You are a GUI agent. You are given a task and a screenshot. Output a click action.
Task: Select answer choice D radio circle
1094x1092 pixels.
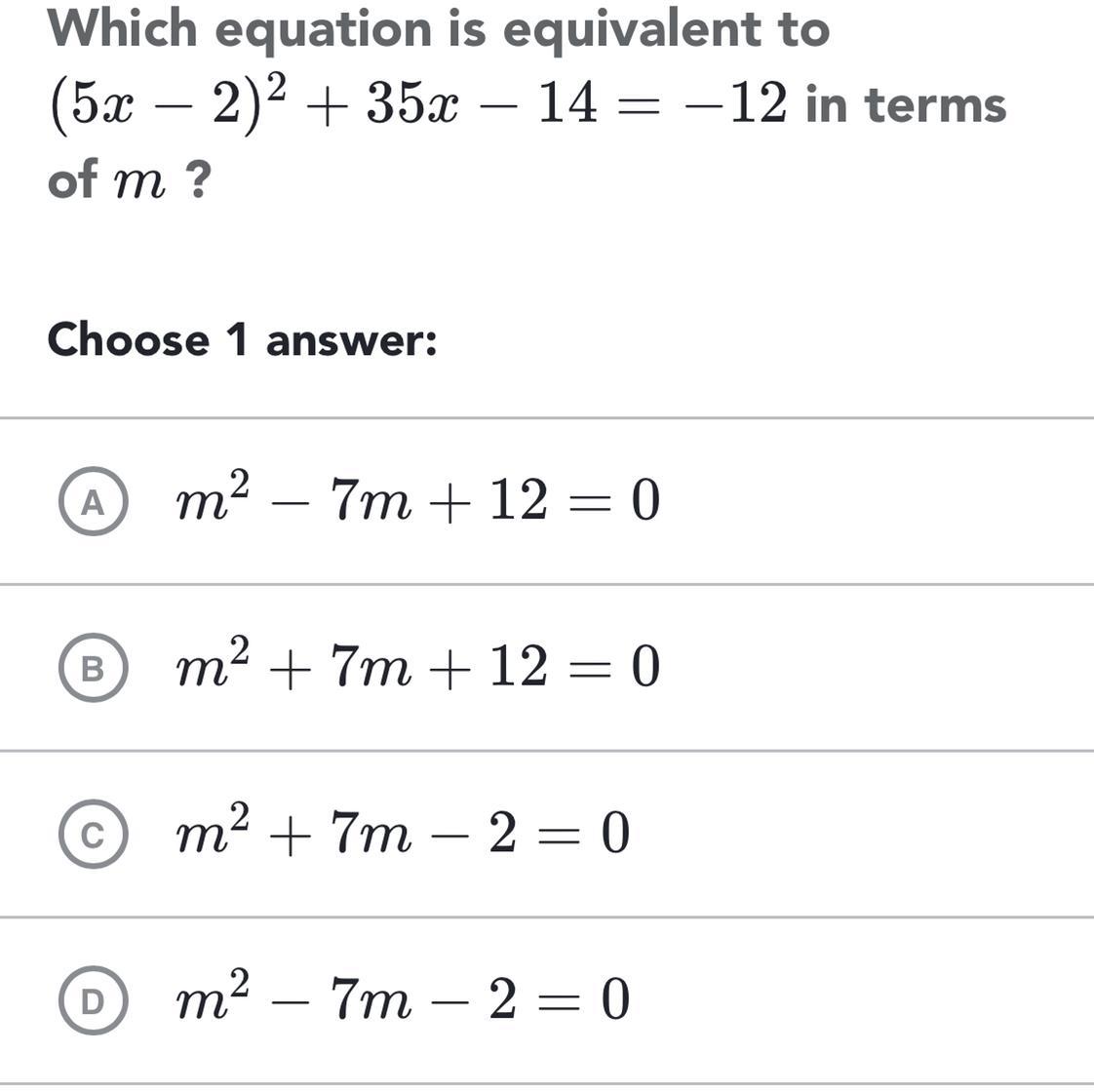(x=93, y=1000)
